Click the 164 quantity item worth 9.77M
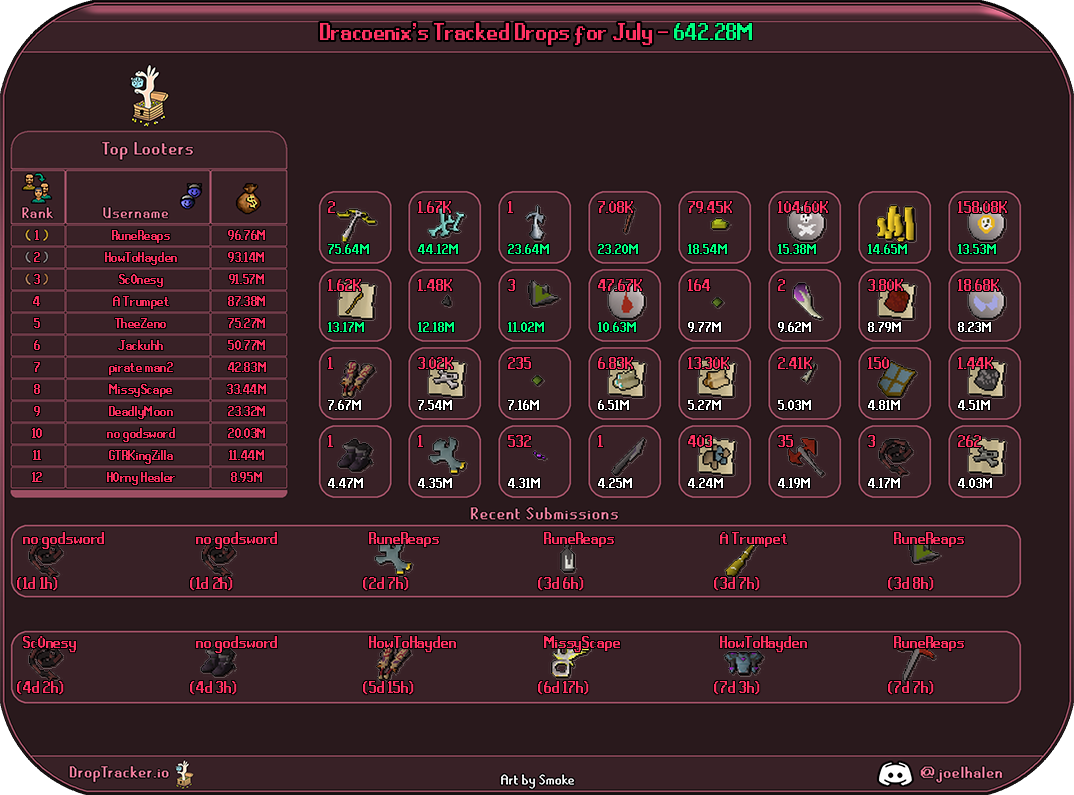Screen dimensions: 1074x795 point(714,305)
